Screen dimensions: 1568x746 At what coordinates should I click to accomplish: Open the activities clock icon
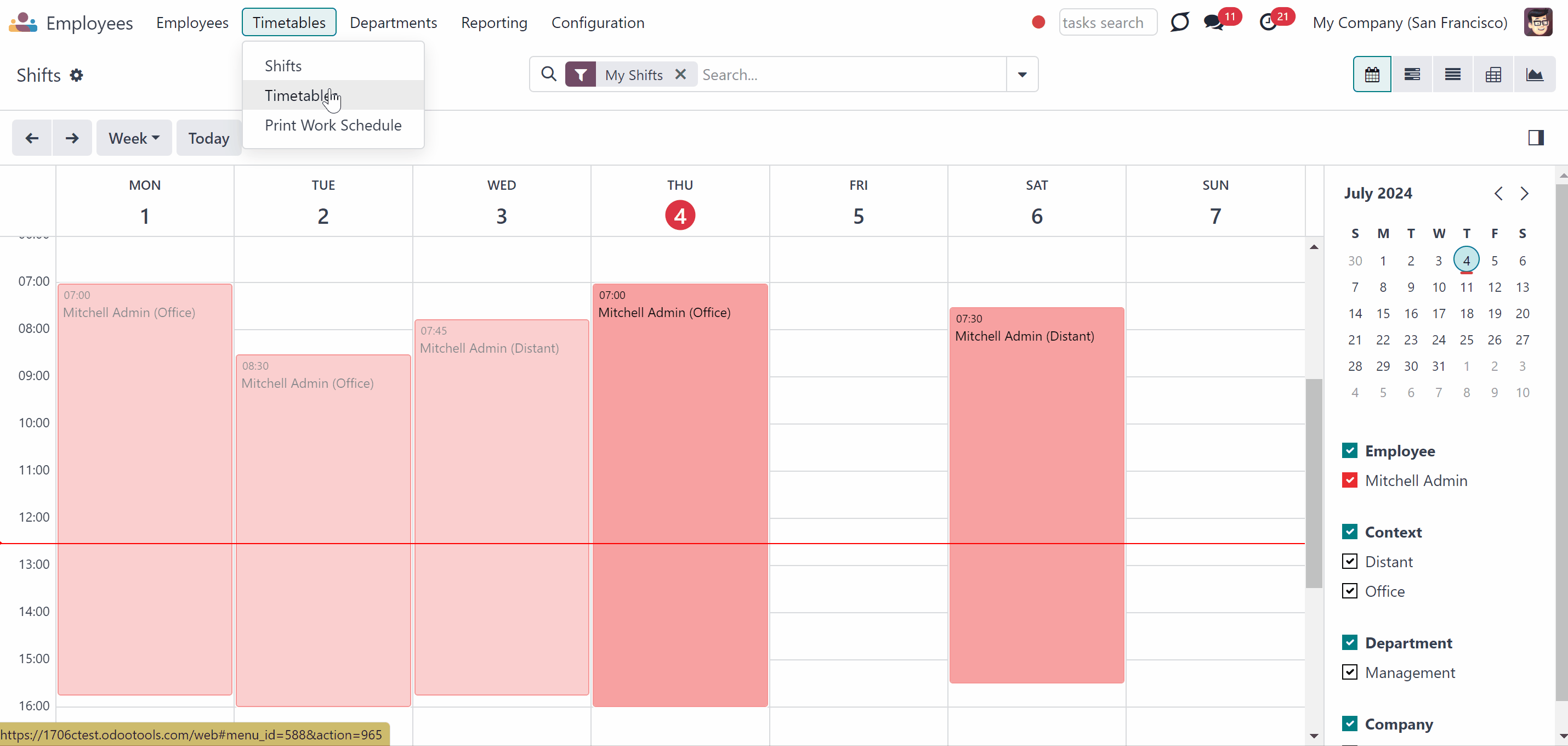1268,22
